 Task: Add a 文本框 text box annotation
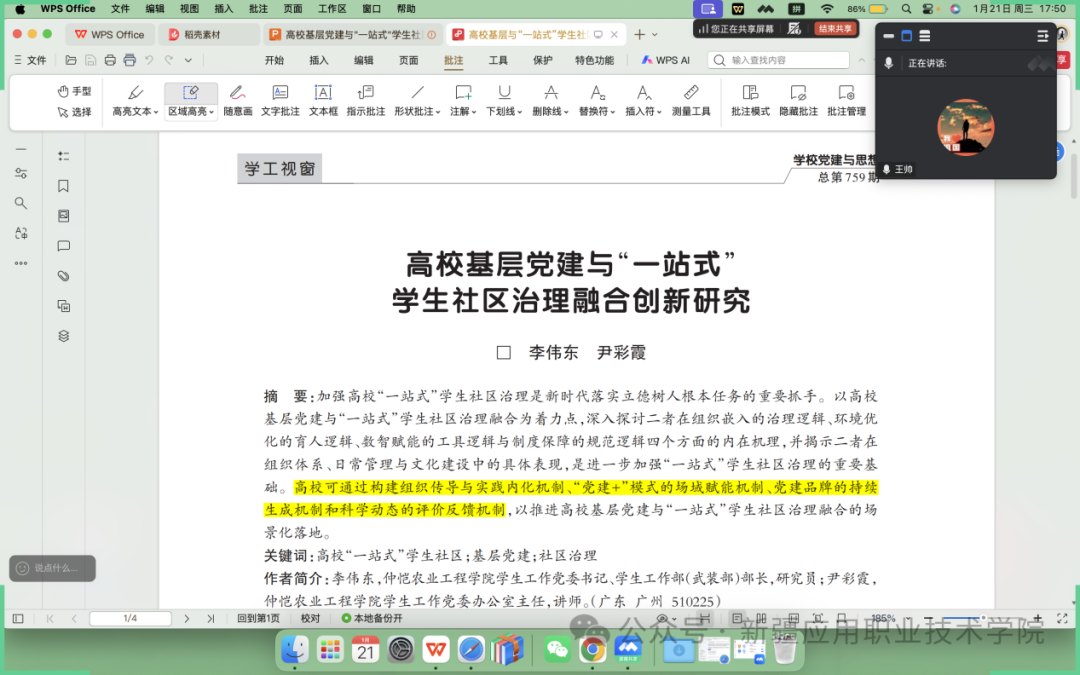(x=322, y=102)
